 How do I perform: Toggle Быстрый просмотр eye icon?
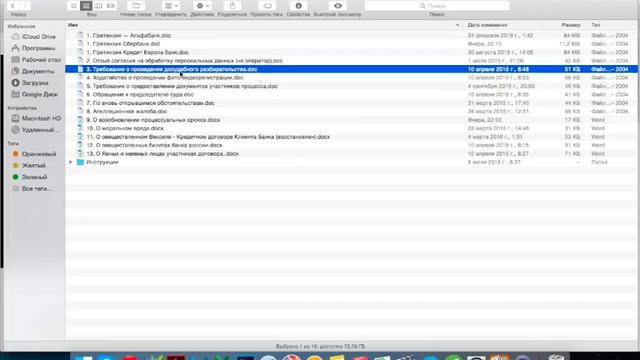338,6
